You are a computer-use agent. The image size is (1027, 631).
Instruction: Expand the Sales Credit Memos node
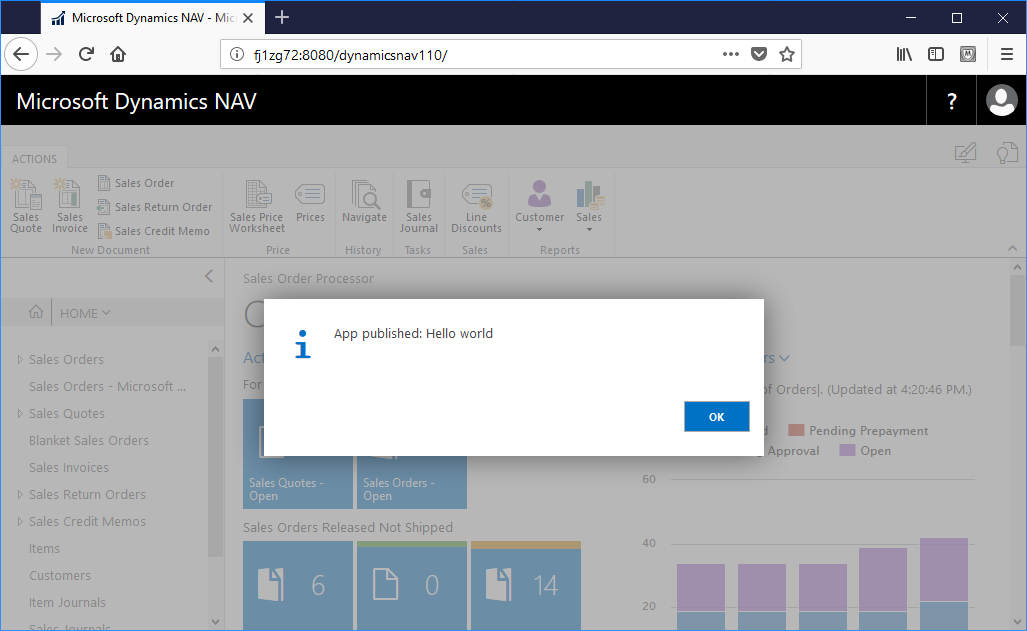(x=20, y=522)
